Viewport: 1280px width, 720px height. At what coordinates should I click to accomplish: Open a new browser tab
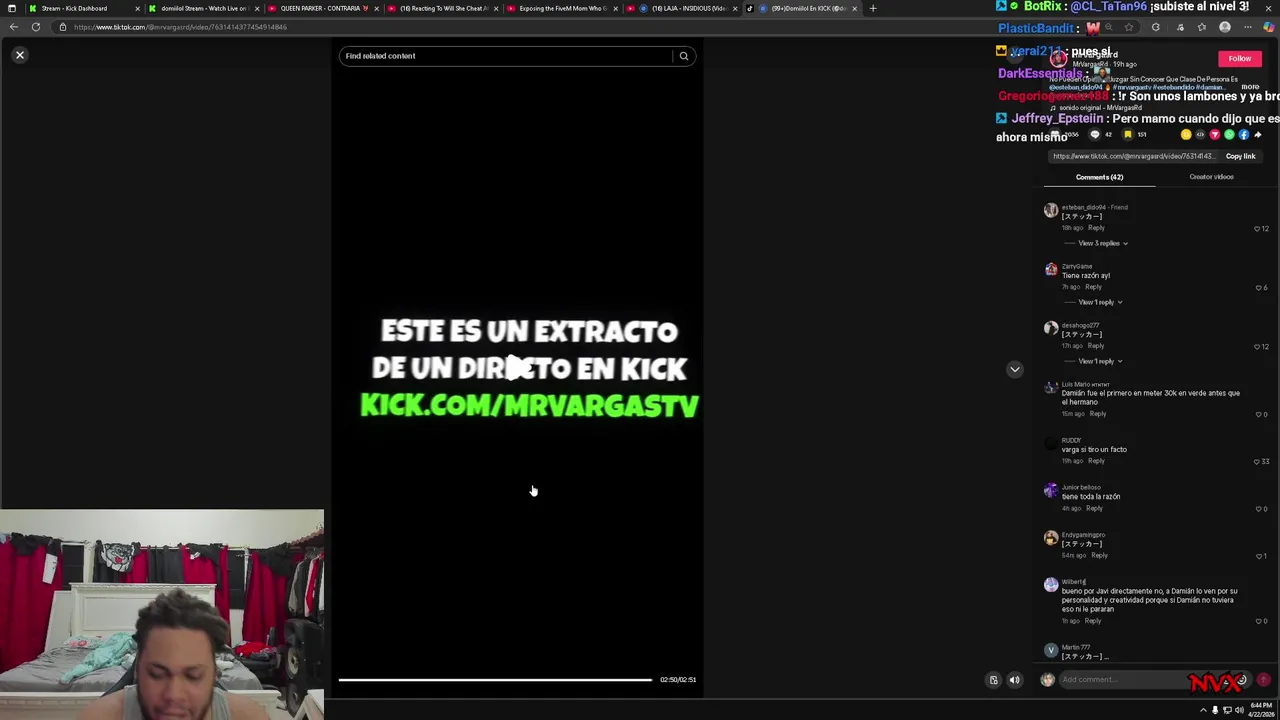(873, 8)
